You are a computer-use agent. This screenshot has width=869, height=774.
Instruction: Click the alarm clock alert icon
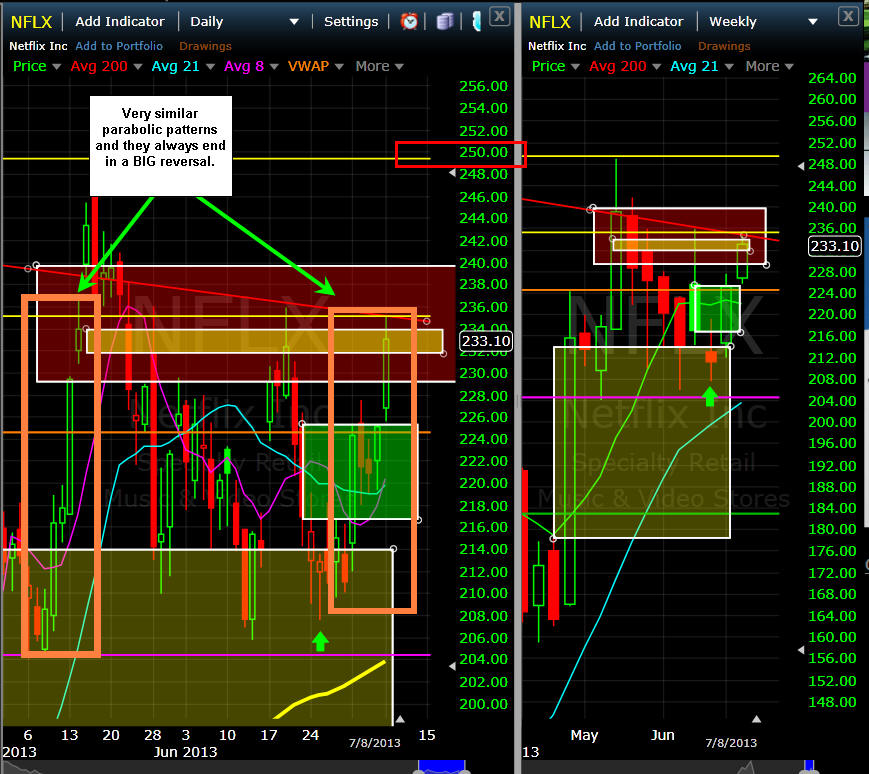(410, 21)
